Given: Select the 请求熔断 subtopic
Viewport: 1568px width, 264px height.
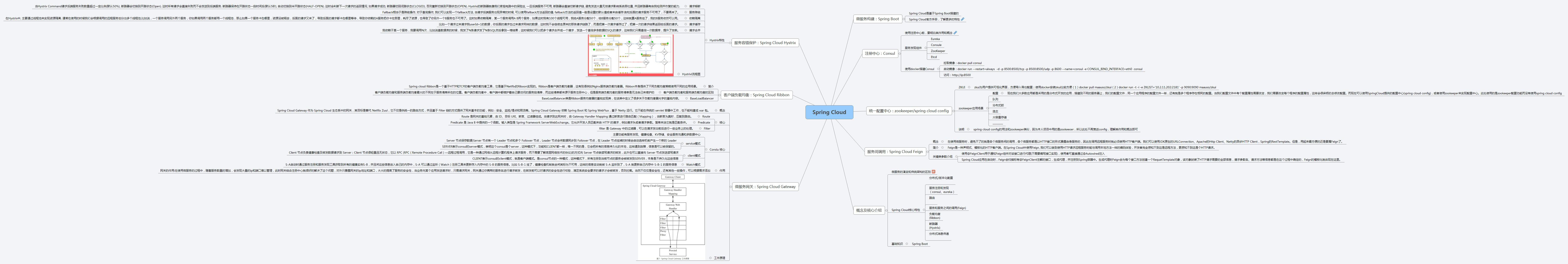Looking at the screenshot, I should click(695, 6).
